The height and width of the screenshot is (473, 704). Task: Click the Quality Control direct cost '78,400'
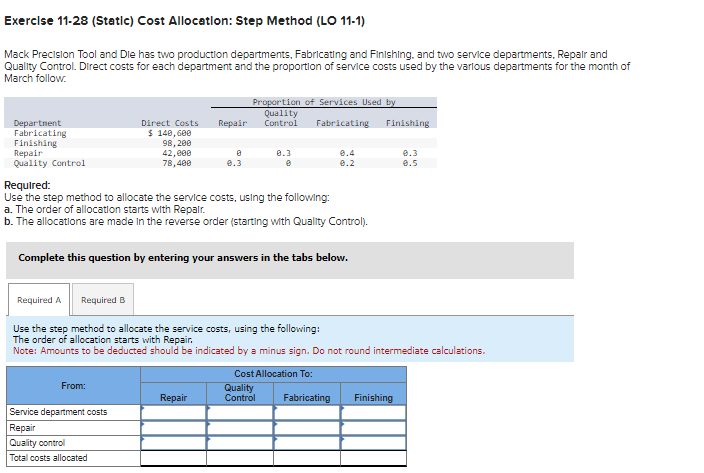pos(177,163)
